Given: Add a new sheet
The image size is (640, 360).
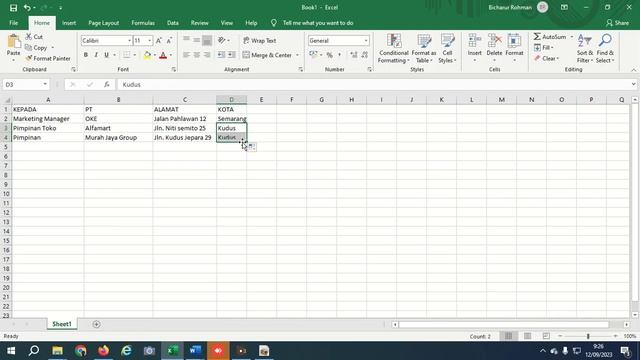Looking at the screenshot, I should tap(96, 324).
